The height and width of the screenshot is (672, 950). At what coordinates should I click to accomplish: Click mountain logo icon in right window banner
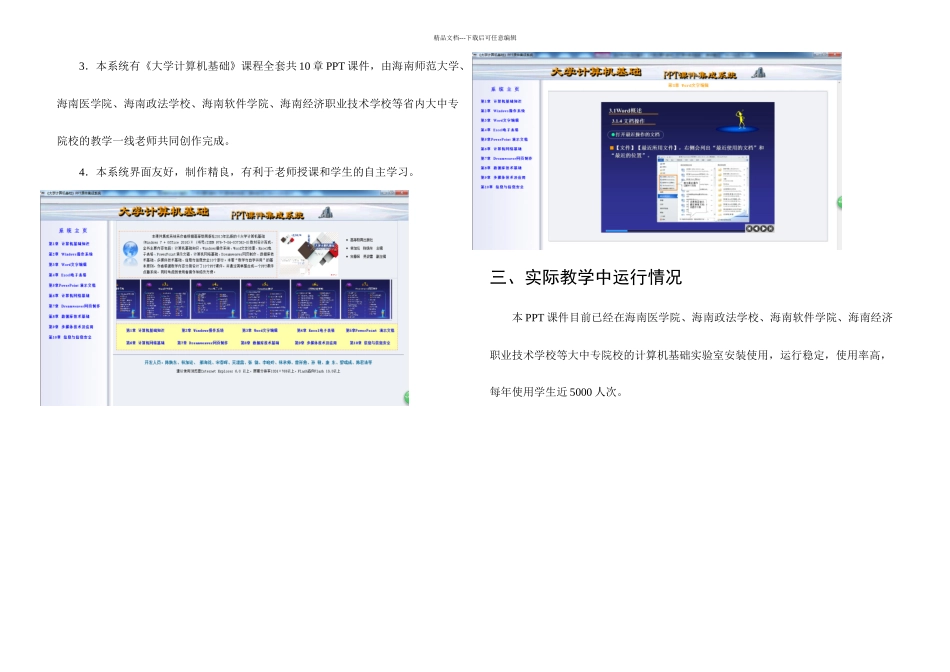[x=758, y=73]
